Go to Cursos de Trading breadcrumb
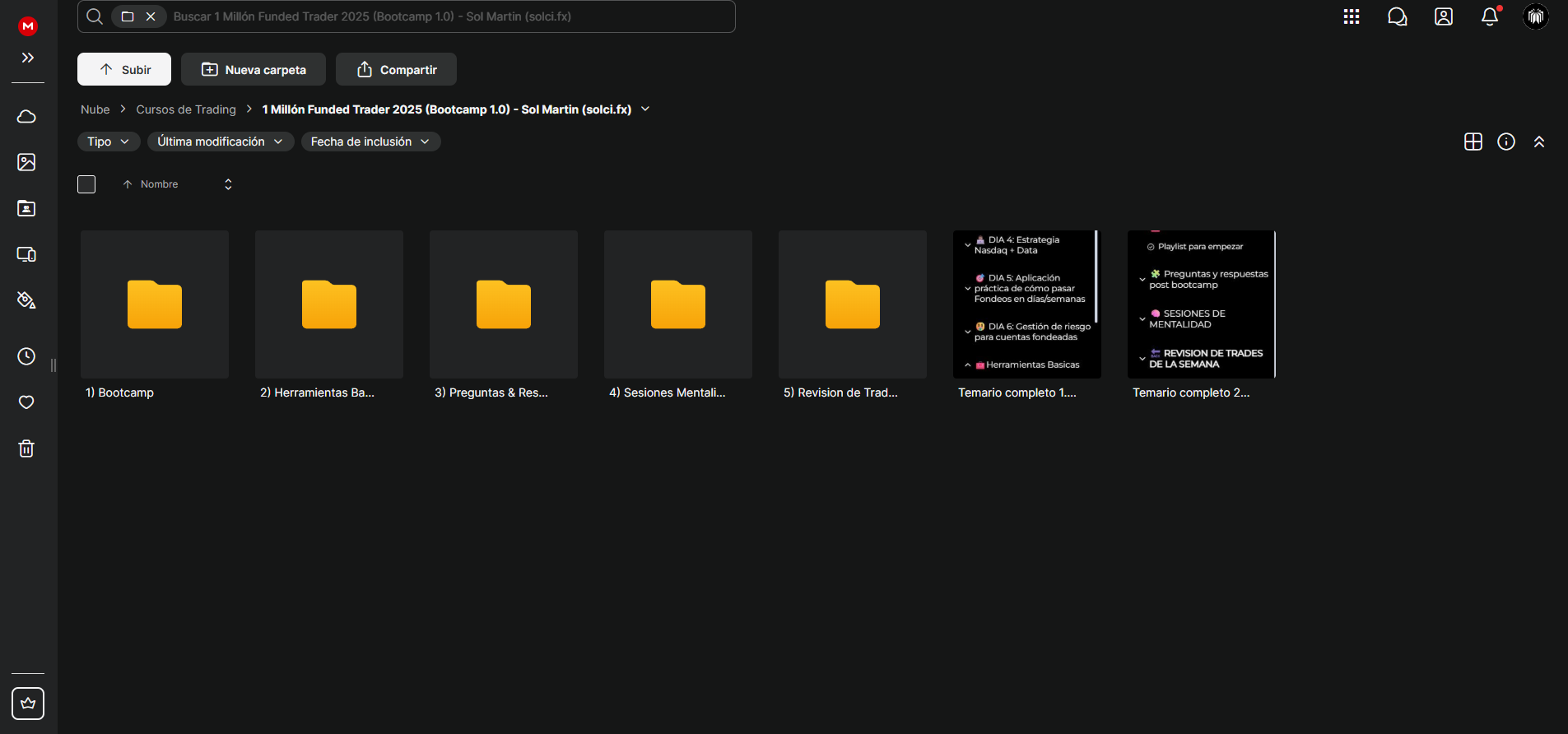This screenshot has width=1568, height=734. point(186,109)
